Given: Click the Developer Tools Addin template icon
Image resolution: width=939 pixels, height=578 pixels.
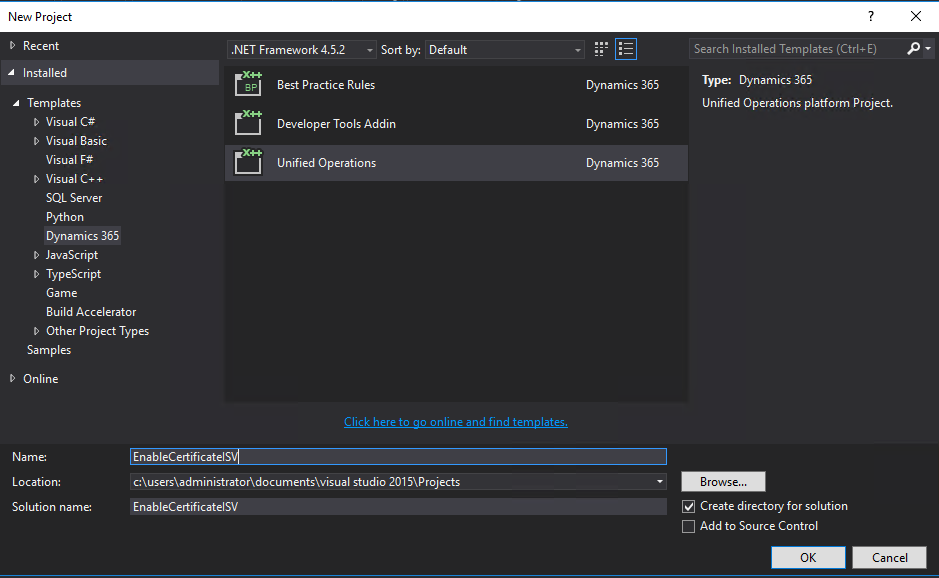Looking at the screenshot, I should point(247,124).
